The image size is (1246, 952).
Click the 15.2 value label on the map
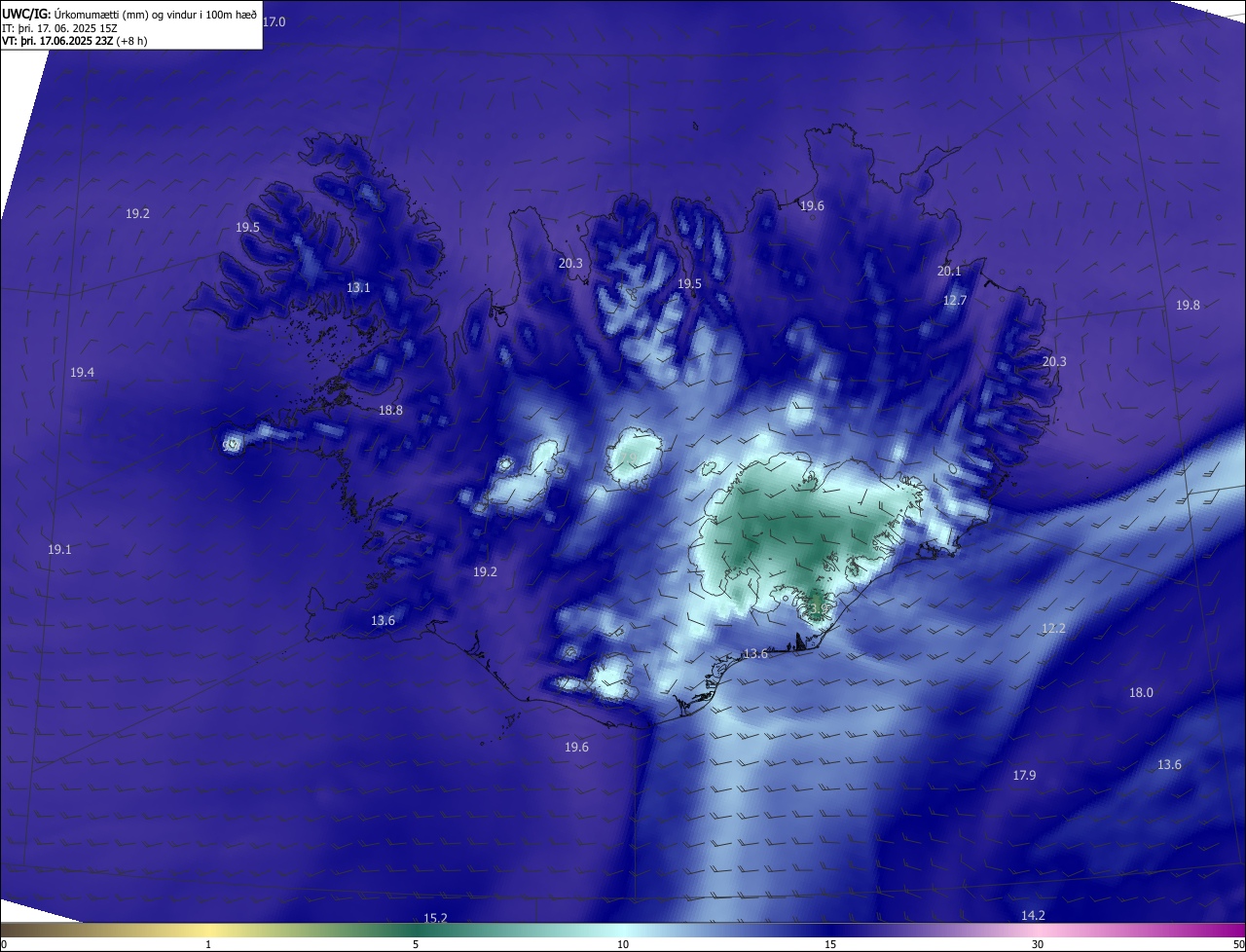point(435,919)
